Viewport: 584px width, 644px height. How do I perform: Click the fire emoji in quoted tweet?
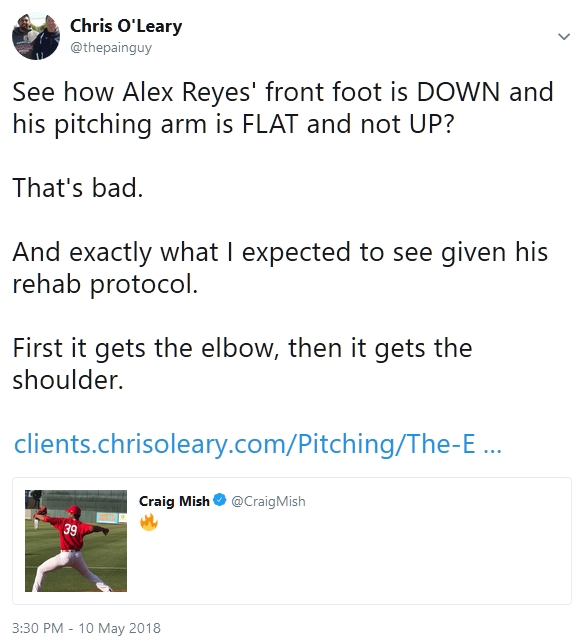click(149, 522)
